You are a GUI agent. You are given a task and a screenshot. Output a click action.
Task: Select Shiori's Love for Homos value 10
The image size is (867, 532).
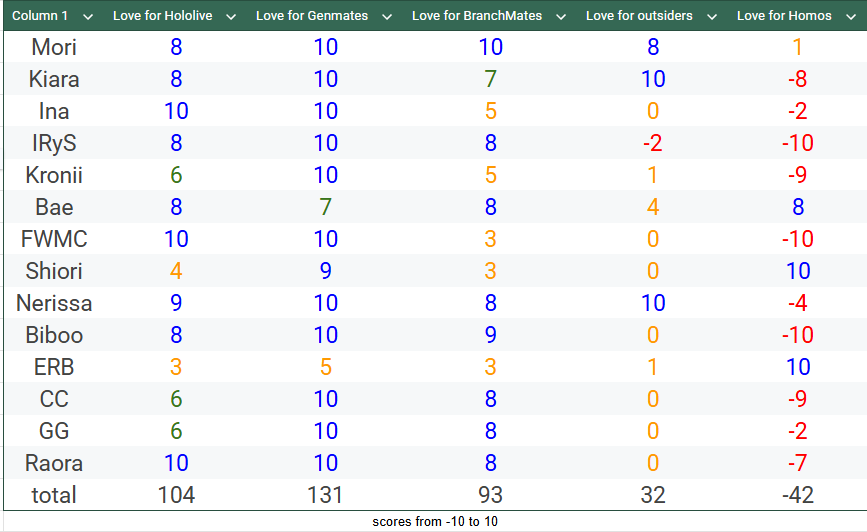coord(797,272)
